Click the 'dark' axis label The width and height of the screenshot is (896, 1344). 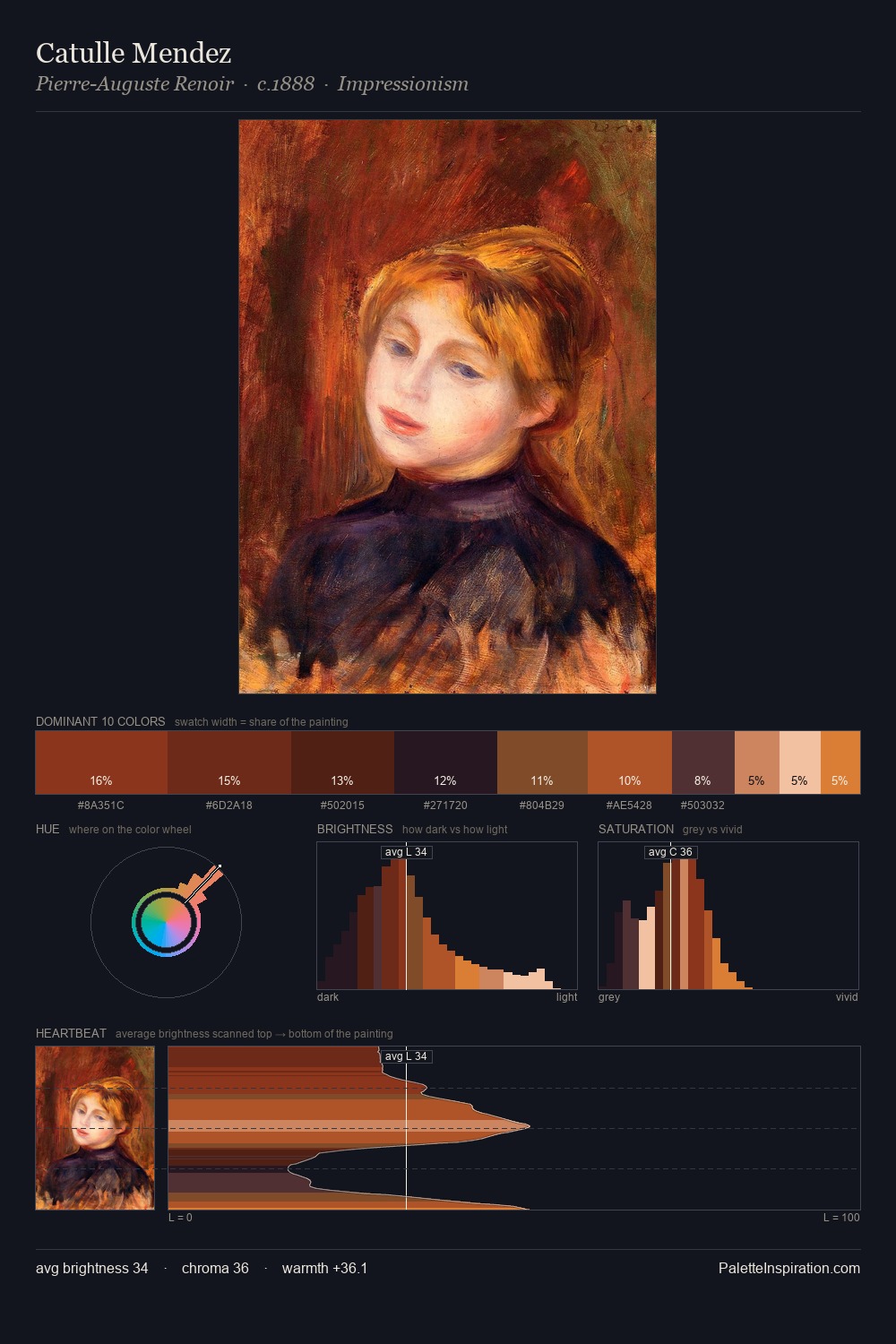pyautogui.click(x=328, y=997)
